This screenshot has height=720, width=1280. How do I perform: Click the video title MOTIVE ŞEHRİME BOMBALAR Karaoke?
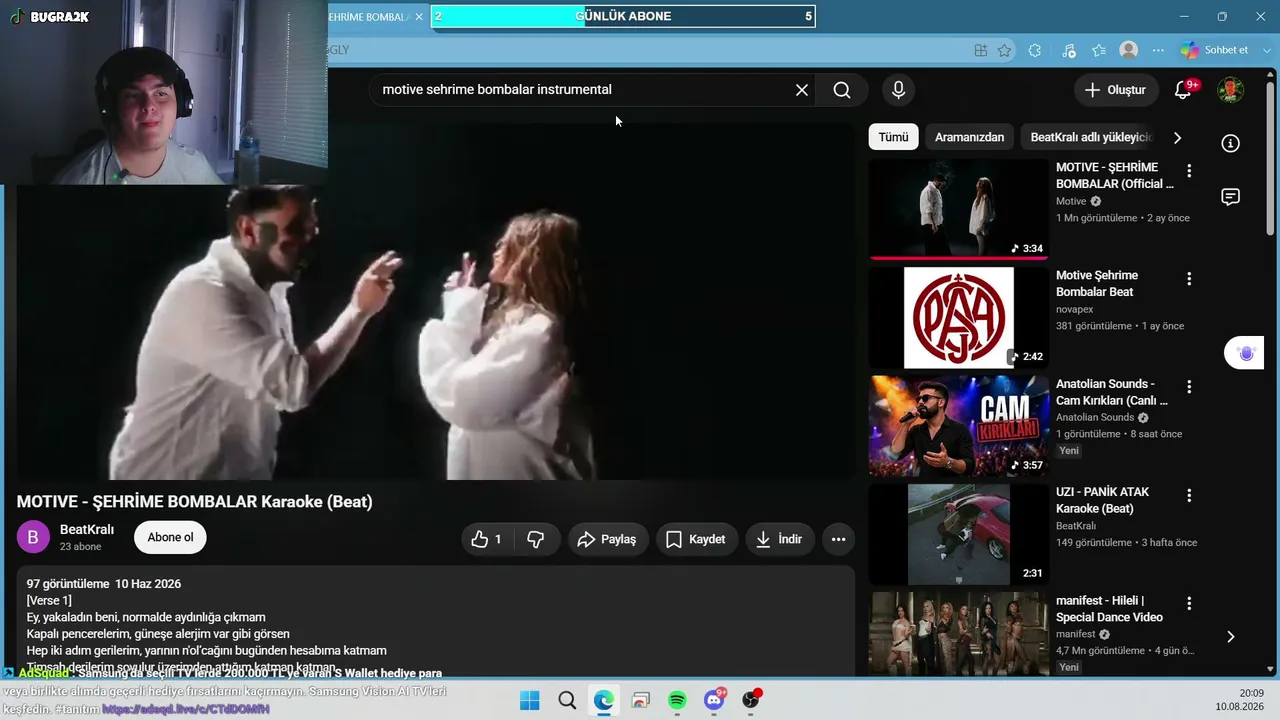[194, 502]
